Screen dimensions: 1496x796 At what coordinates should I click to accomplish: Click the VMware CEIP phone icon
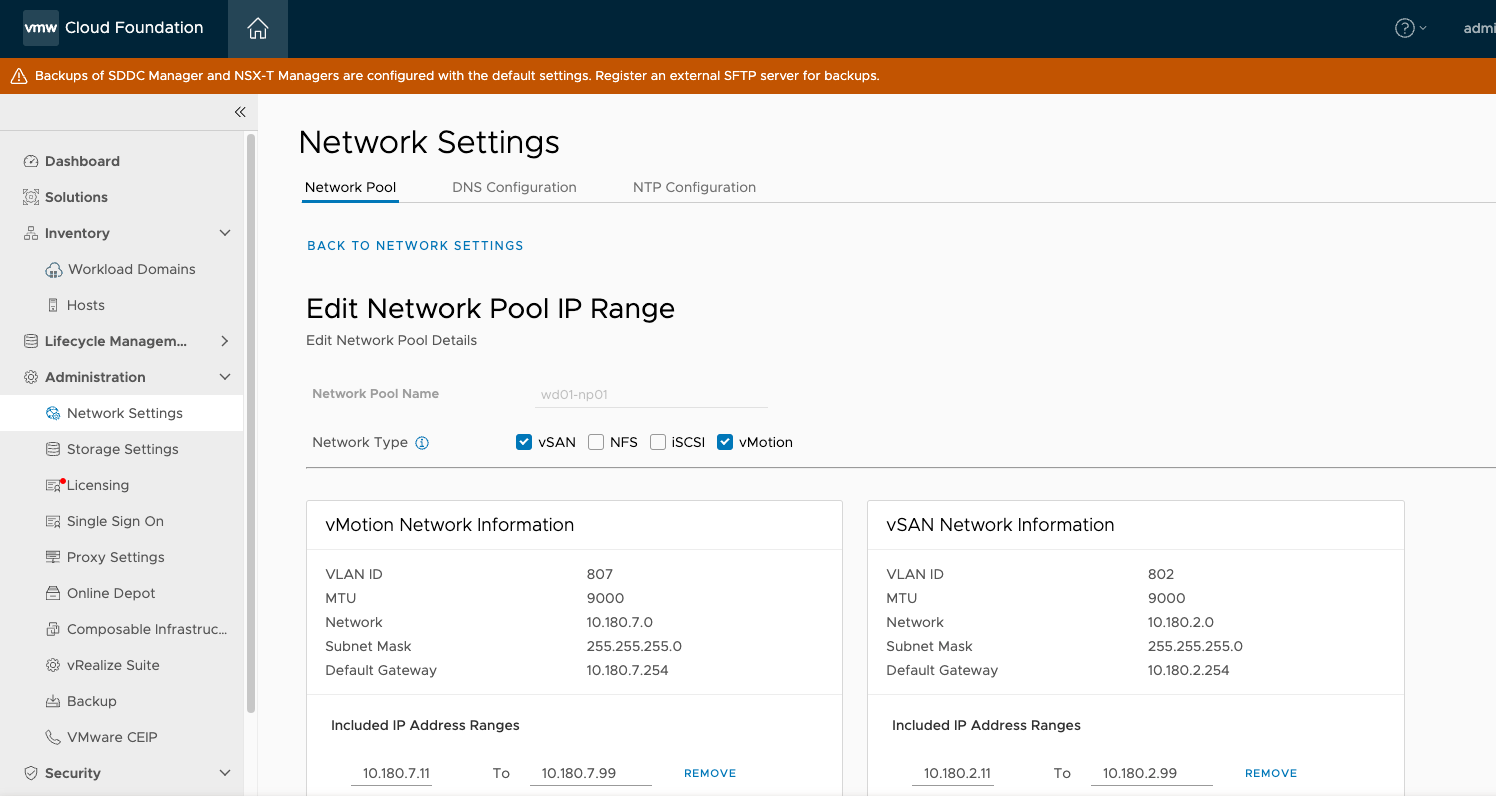tap(53, 737)
